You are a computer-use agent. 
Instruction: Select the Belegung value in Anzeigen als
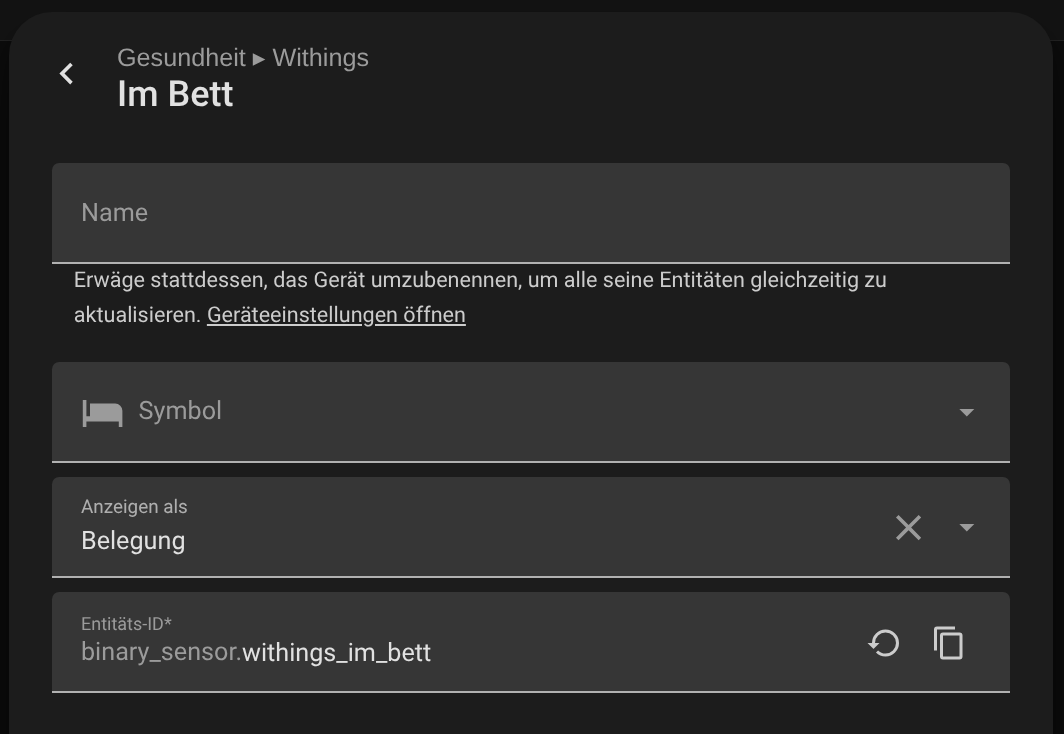133,541
